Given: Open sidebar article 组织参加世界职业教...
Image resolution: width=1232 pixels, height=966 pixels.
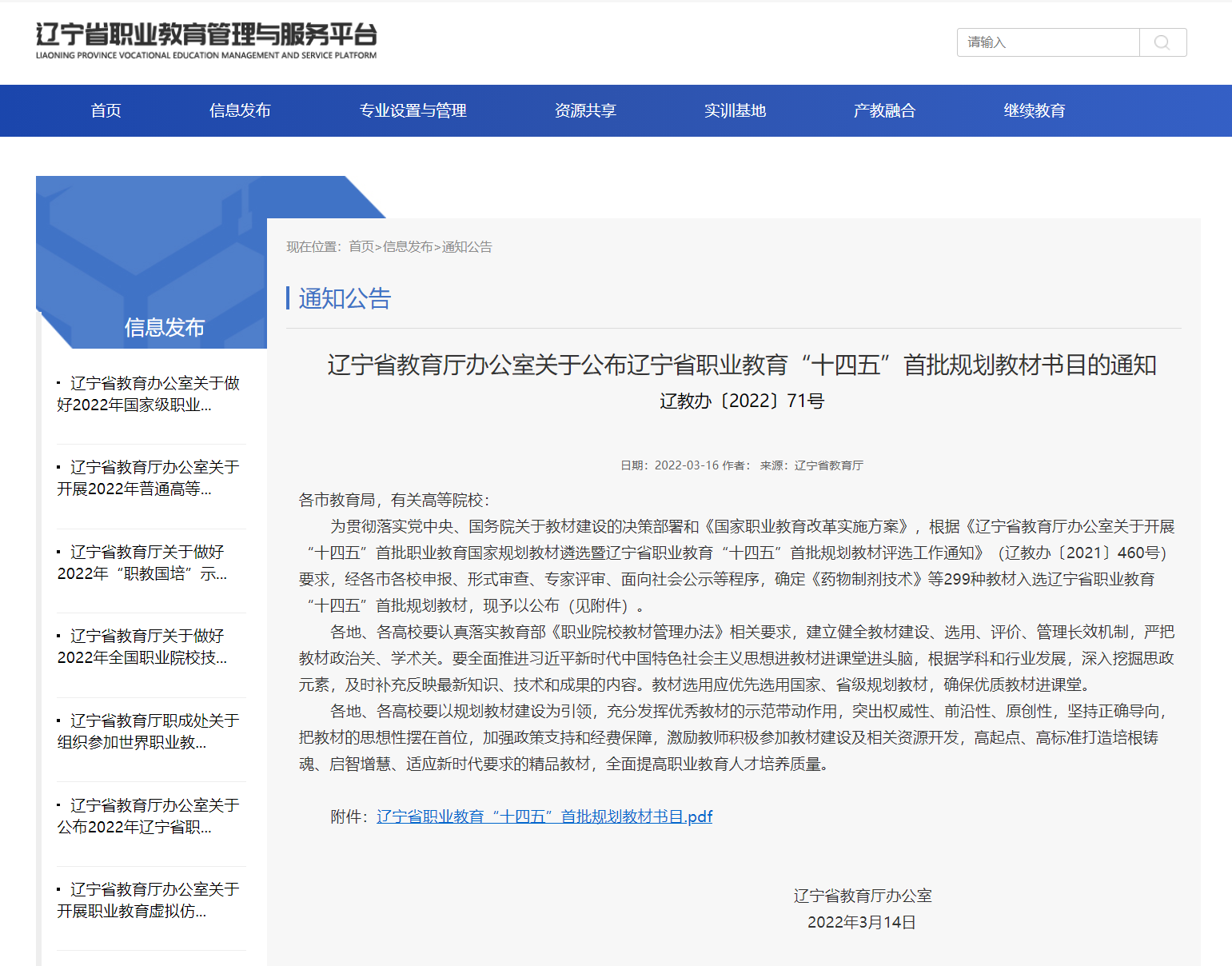Looking at the screenshot, I should 148,732.
